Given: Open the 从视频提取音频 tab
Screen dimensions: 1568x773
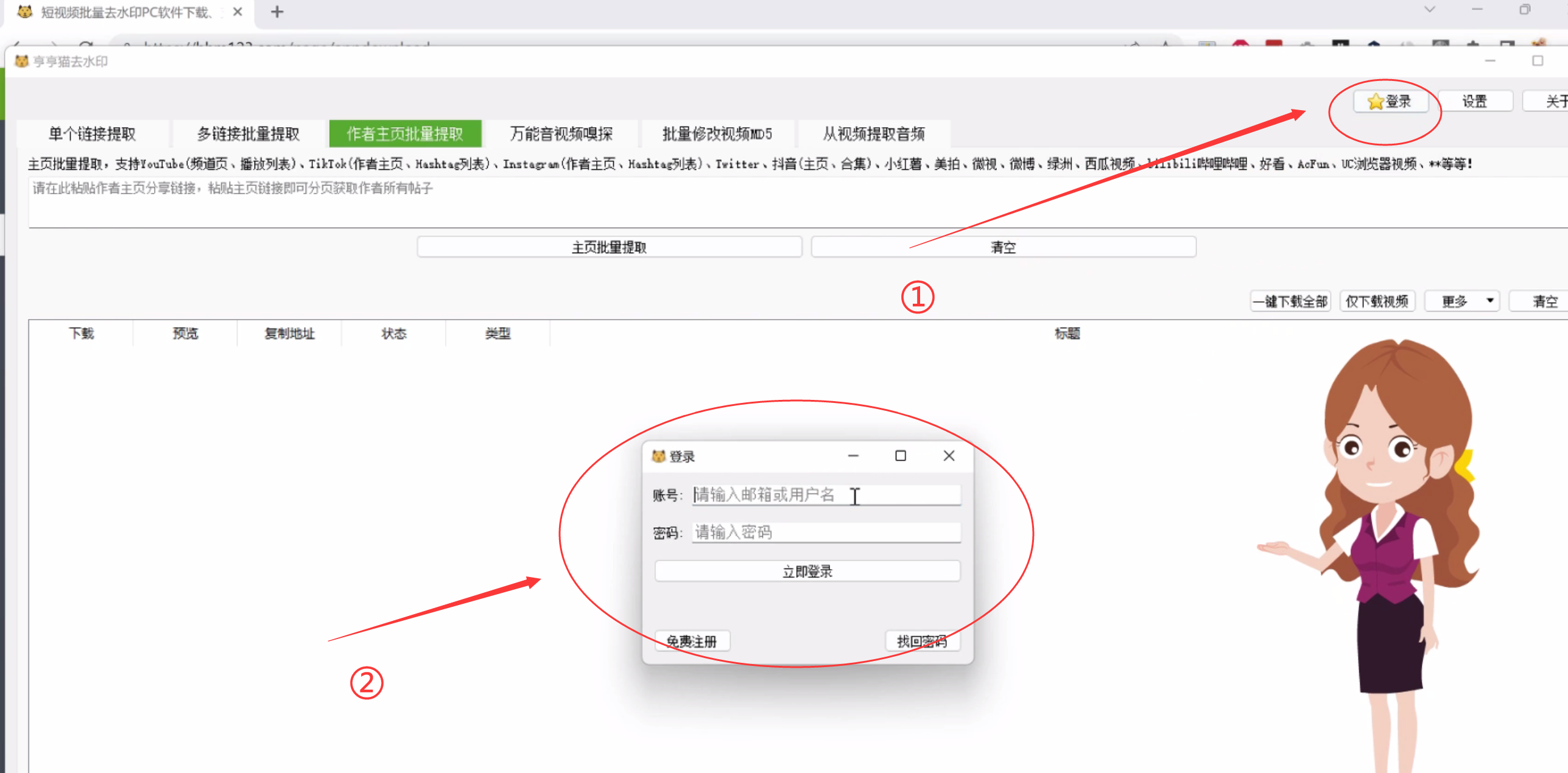Looking at the screenshot, I should (x=873, y=134).
